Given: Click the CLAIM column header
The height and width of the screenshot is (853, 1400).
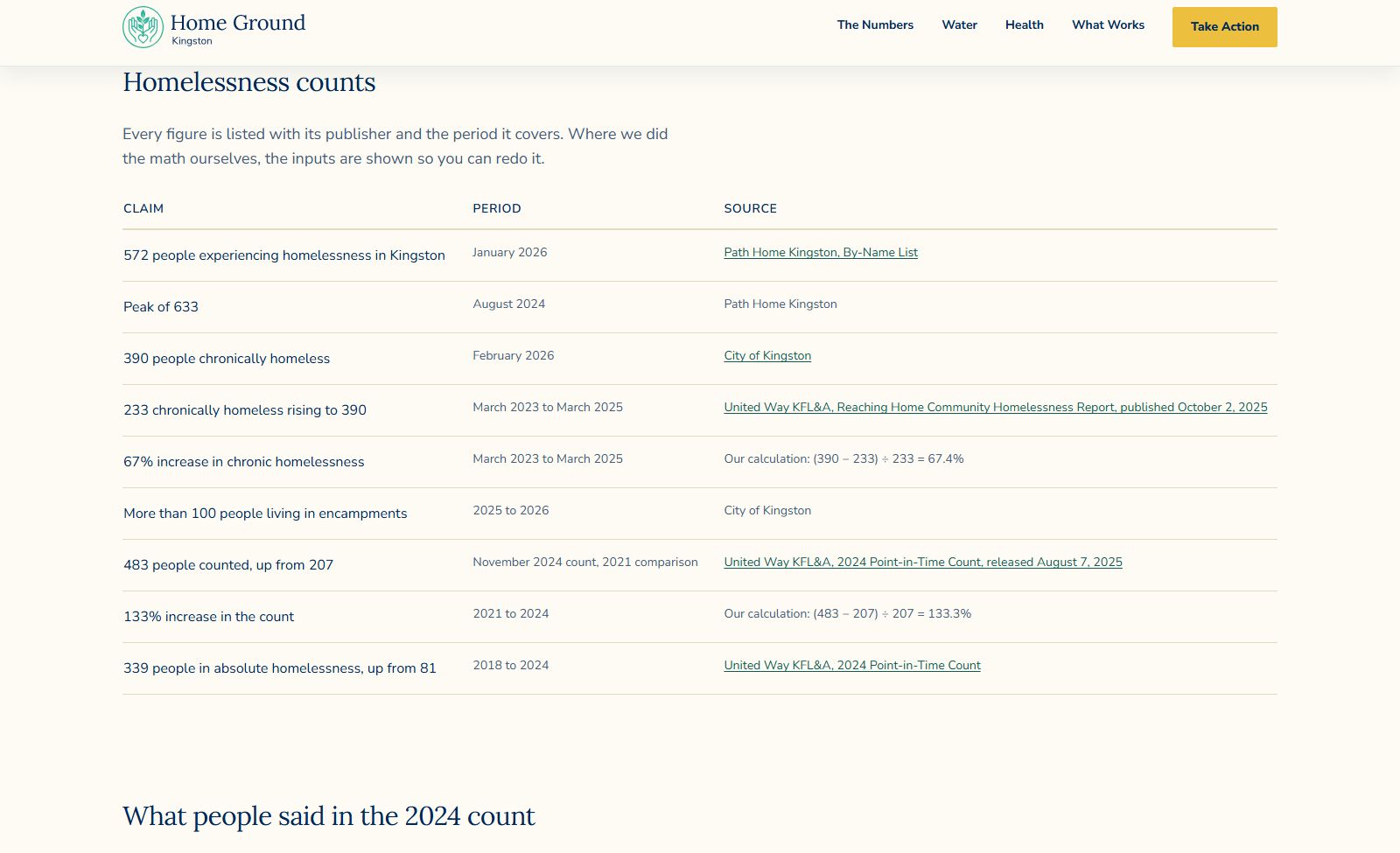Looking at the screenshot, I should [143, 209].
